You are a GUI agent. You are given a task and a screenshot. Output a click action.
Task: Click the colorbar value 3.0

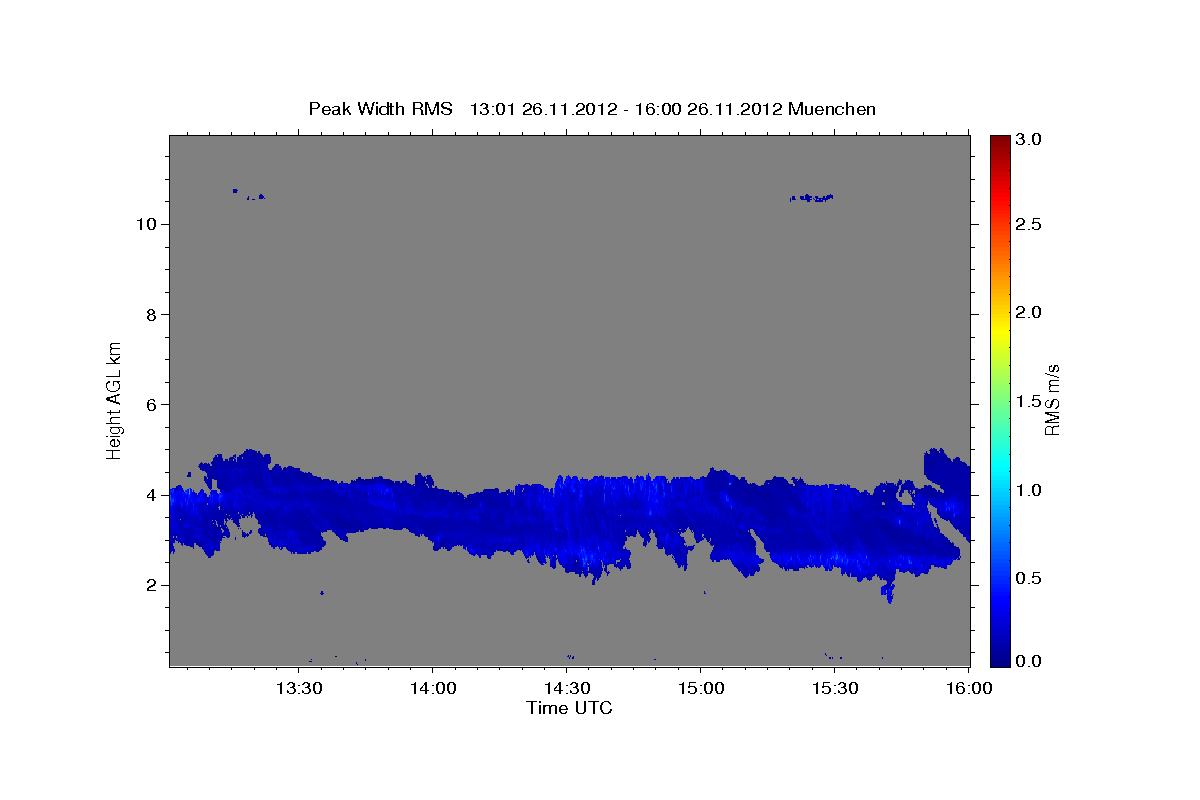[x=1028, y=140]
